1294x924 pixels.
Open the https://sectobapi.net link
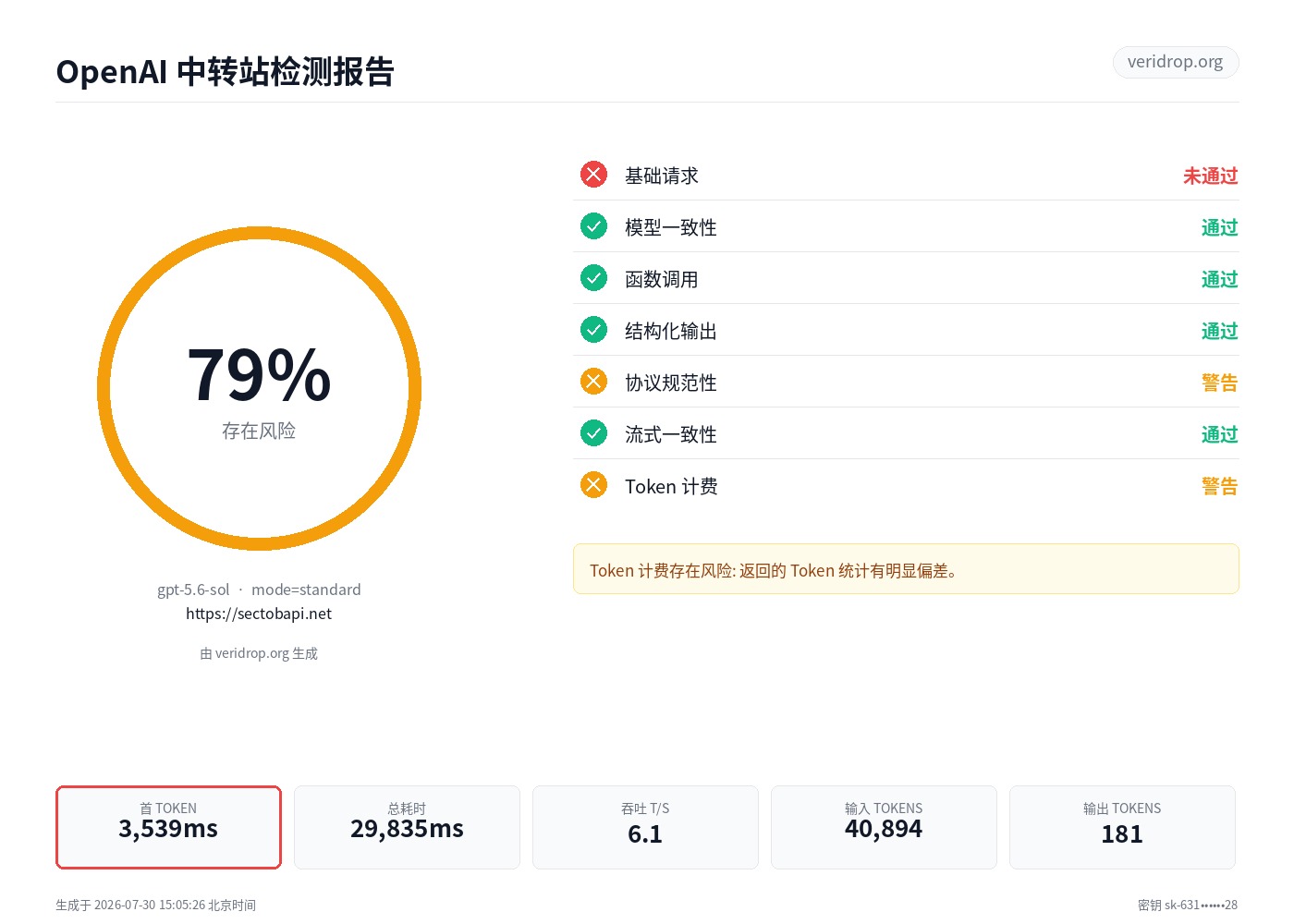click(259, 614)
